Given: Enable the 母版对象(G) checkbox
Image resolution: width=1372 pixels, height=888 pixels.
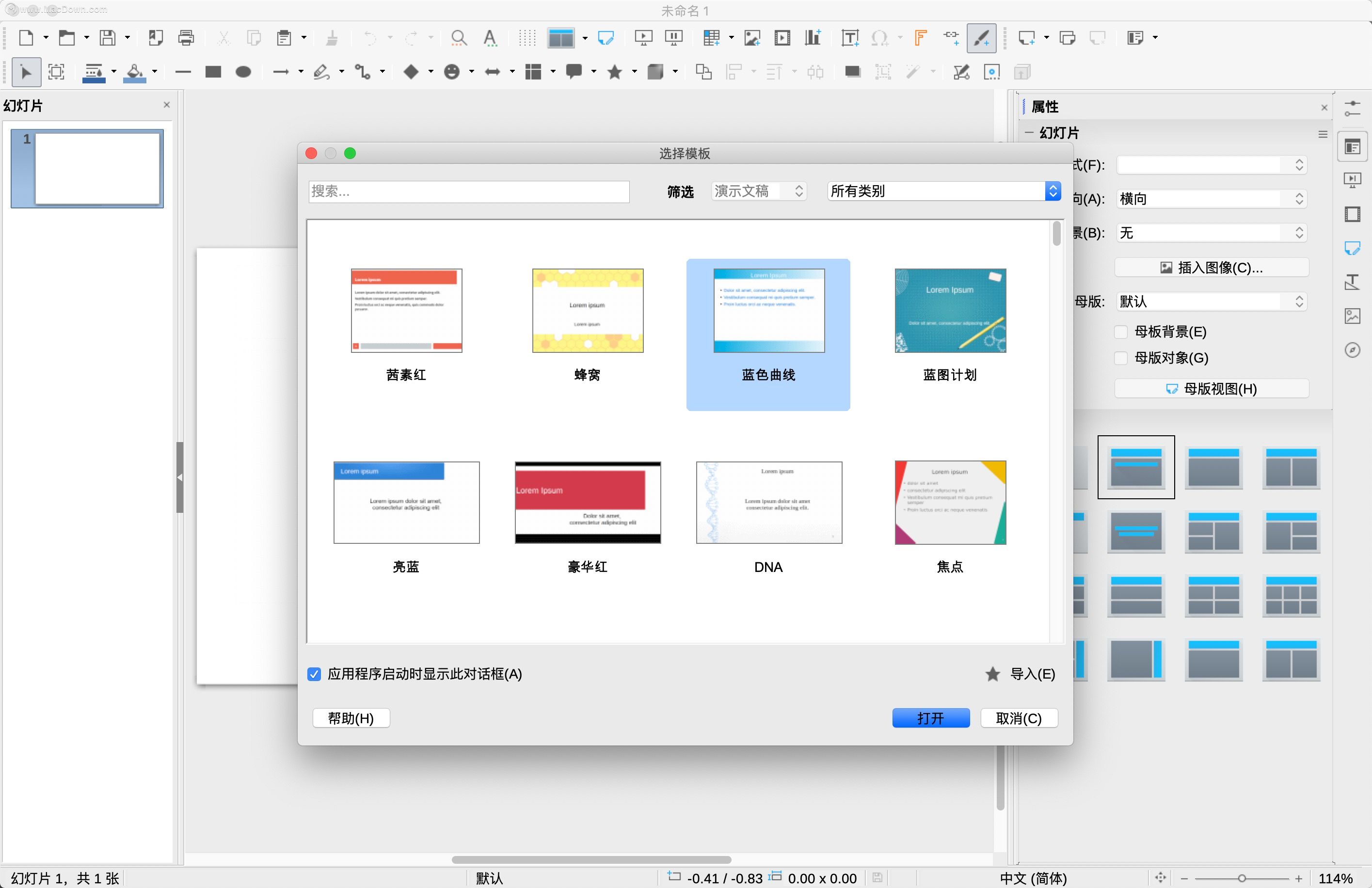Looking at the screenshot, I should (x=1121, y=358).
